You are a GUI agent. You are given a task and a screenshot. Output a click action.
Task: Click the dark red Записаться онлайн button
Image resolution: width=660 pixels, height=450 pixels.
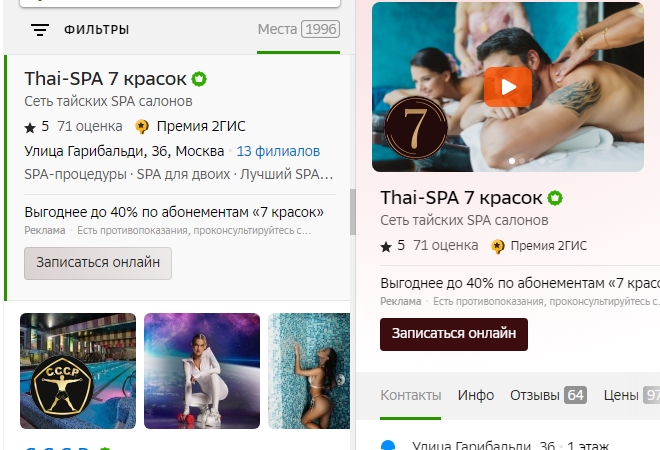click(x=454, y=334)
